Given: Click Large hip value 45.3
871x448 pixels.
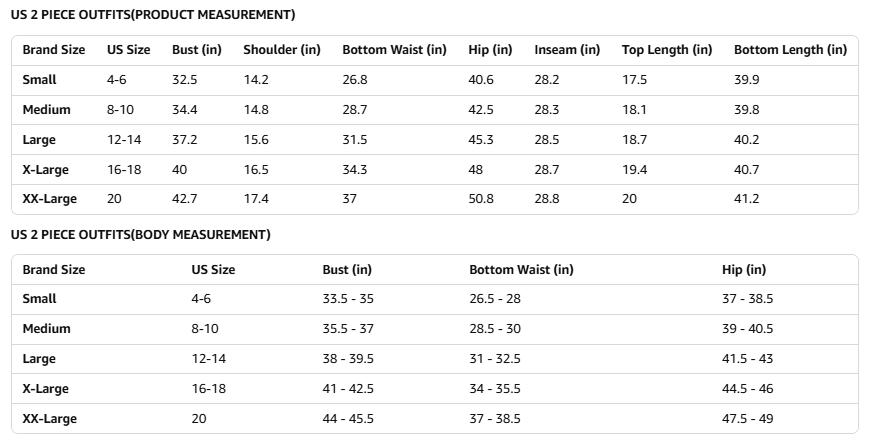Looking at the screenshot, I should pyautogui.click(x=481, y=140).
